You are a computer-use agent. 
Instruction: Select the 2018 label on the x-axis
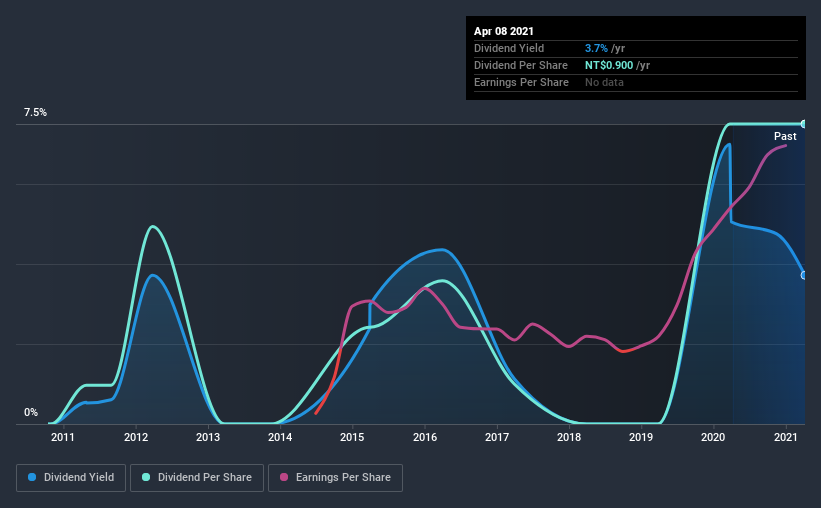(x=569, y=437)
